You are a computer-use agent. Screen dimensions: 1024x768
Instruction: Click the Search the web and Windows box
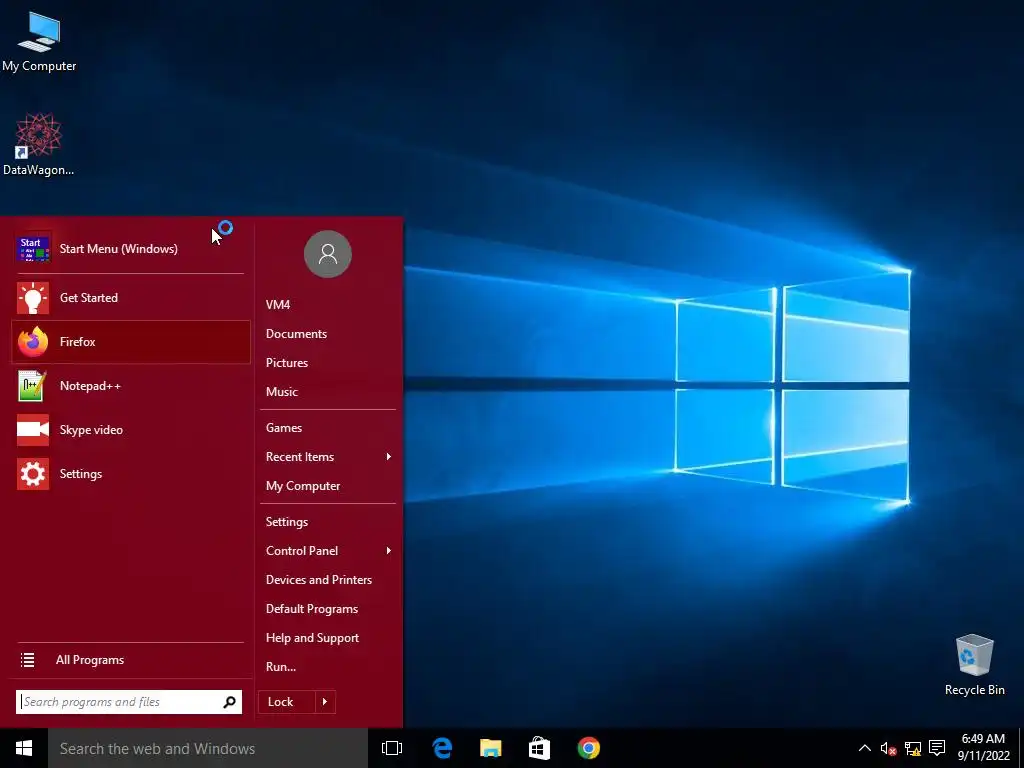pos(208,748)
